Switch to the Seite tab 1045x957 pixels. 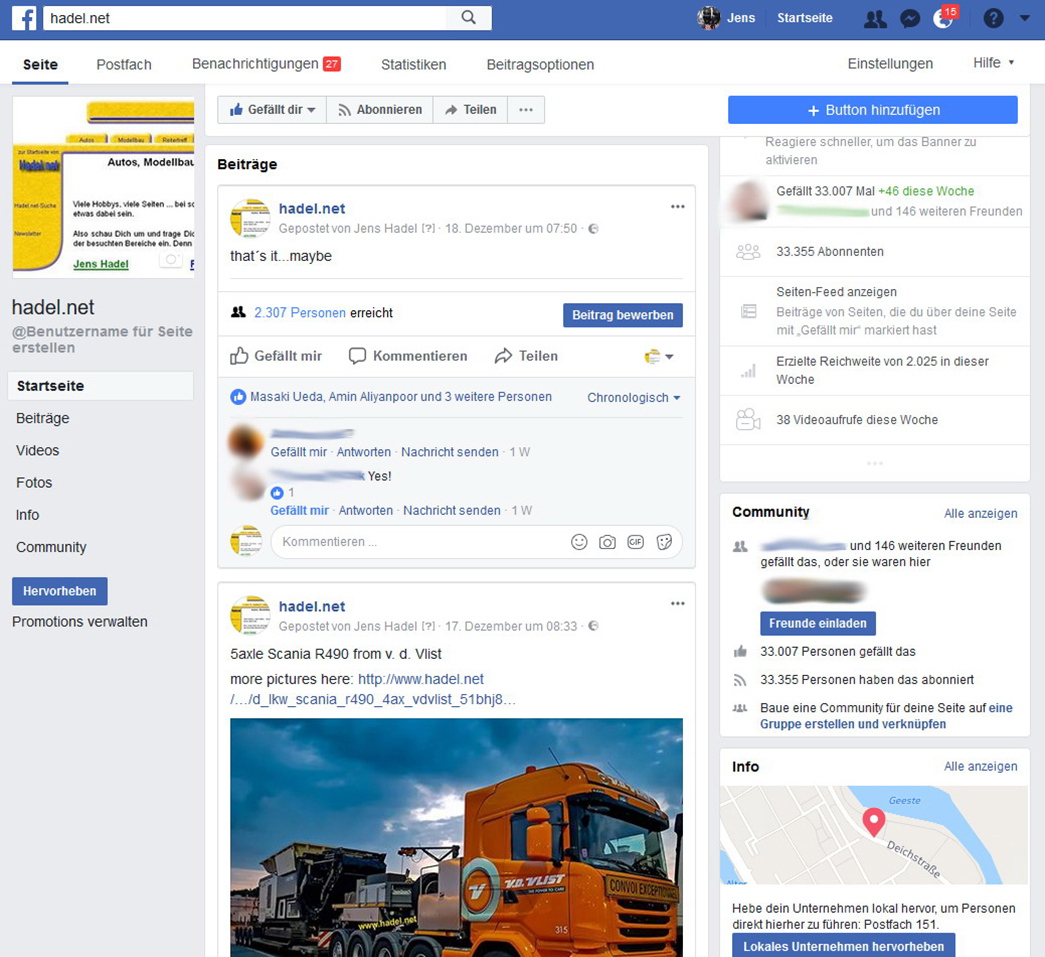click(40, 65)
